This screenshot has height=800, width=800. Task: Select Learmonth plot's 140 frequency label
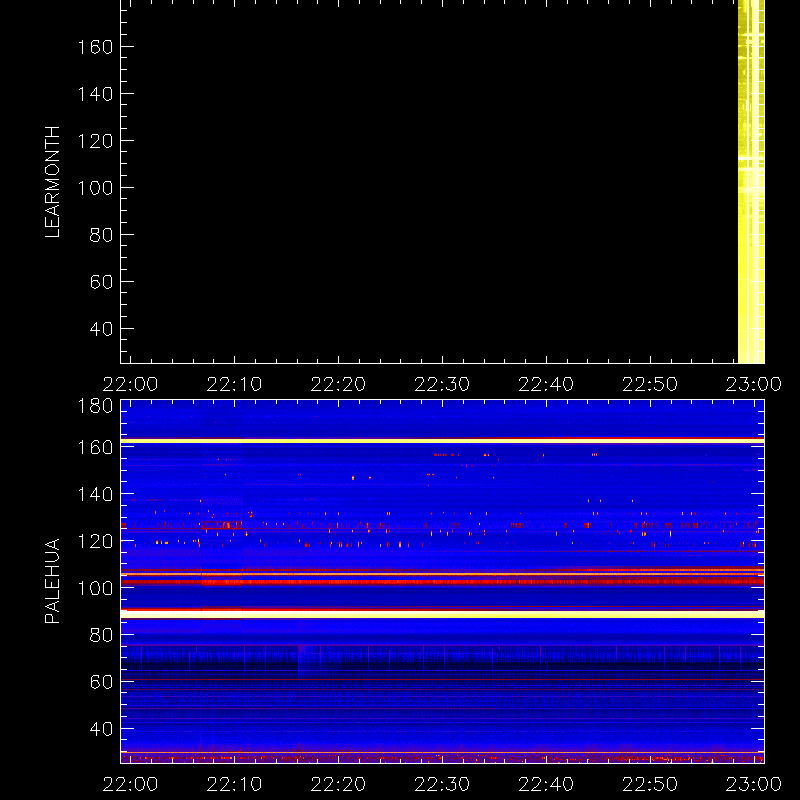95,94
